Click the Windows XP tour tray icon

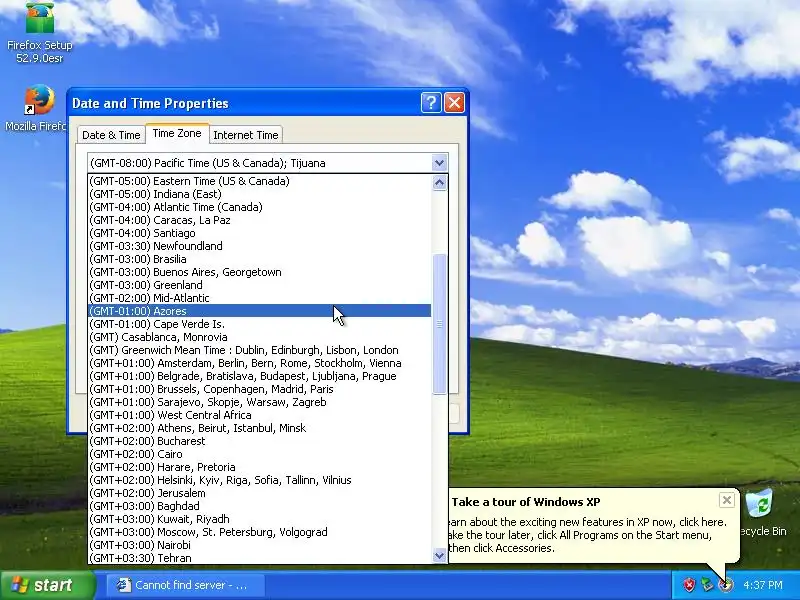pos(725,585)
